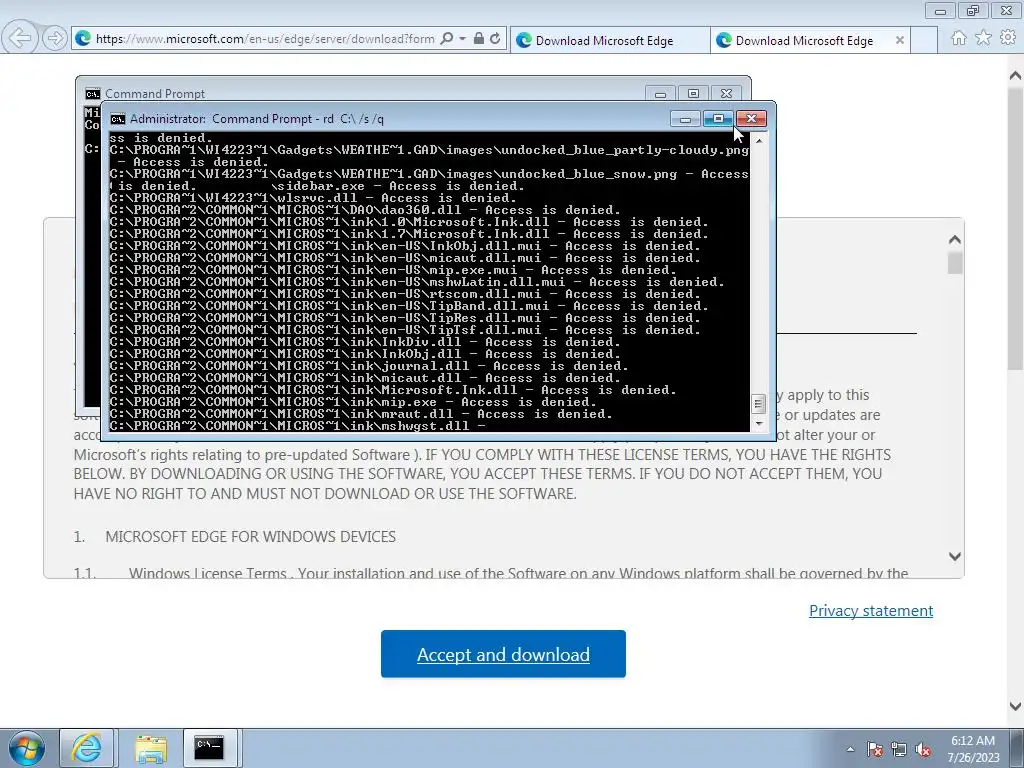Image resolution: width=1024 pixels, height=768 pixels.
Task: Click the volume speaker tray icon
Action: click(923, 749)
